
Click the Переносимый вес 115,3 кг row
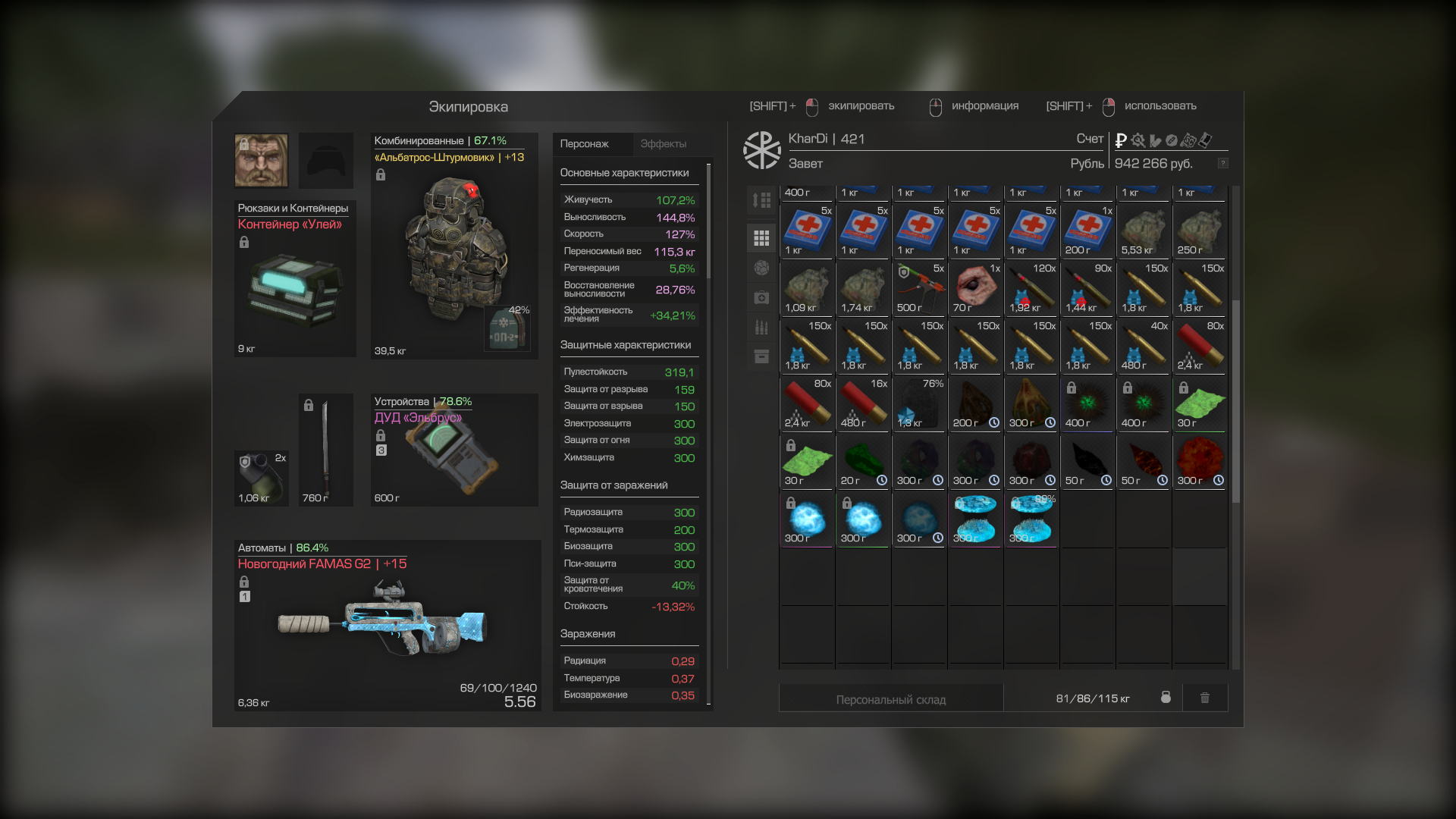(629, 251)
